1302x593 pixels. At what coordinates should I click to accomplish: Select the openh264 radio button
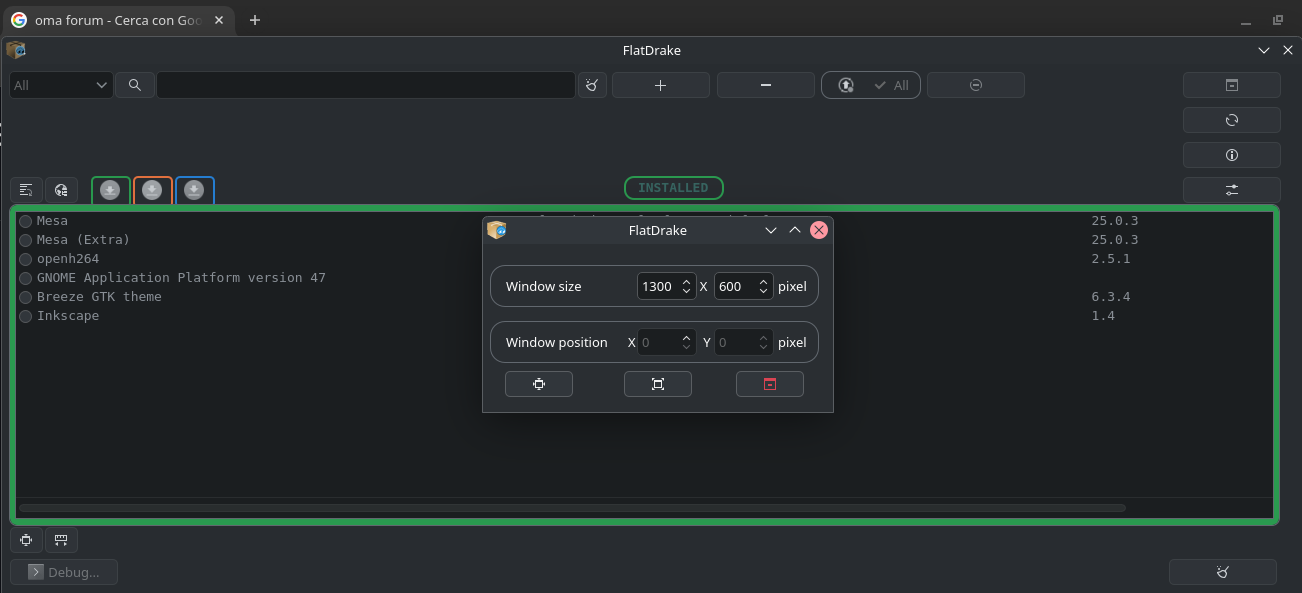pyautogui.click(x=26, y=259)
